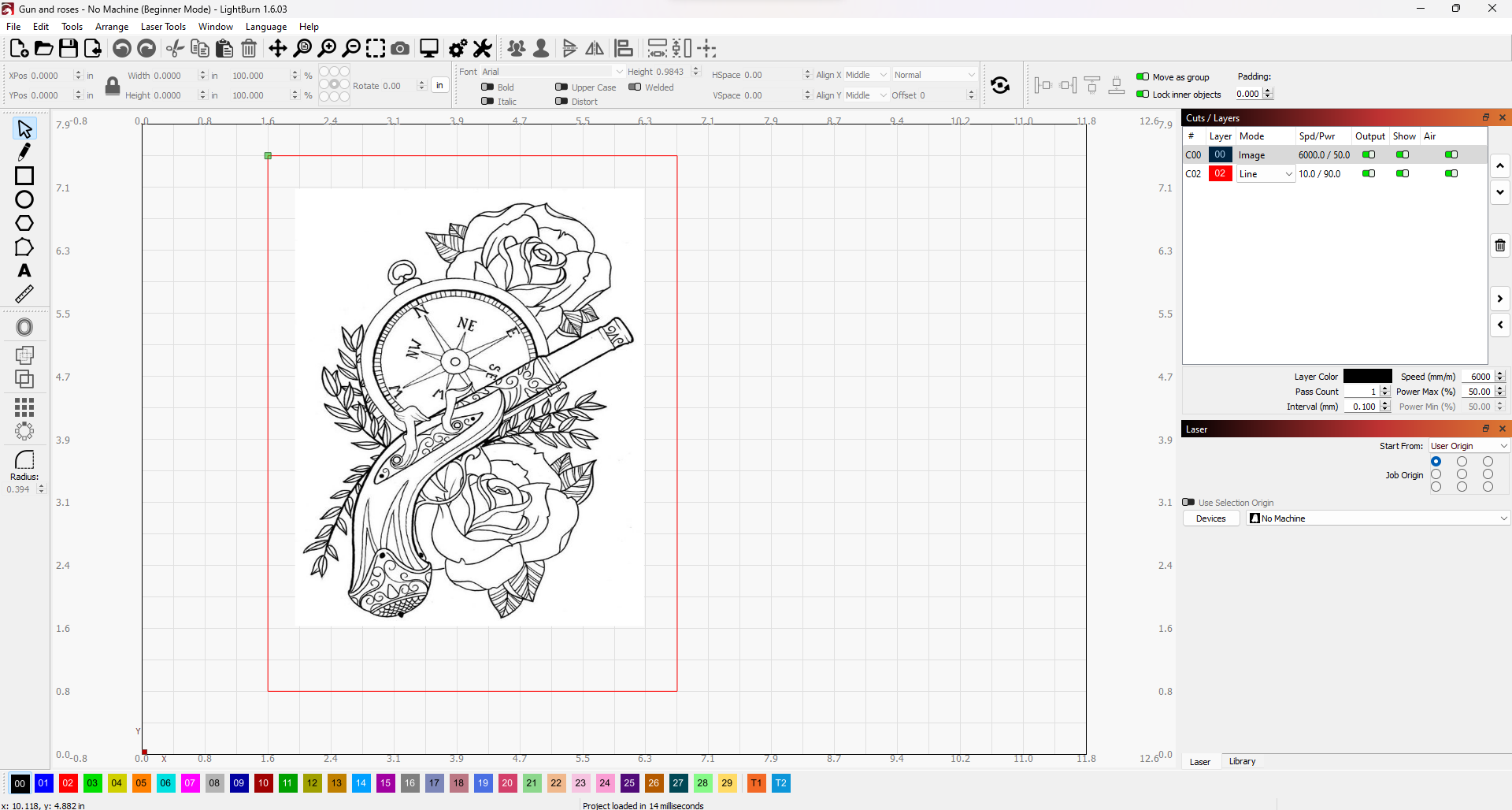Toggle Output for the Image layer
1512x810 pixels.
tap(1369, 155)
